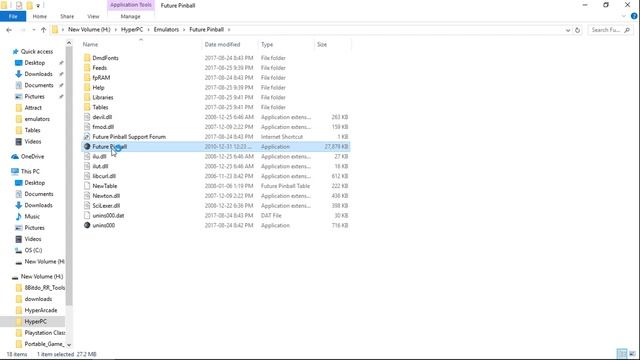Switch to the Home ribbon tab
The width and height of the screenshot is (640, 360).
[40, 16]
